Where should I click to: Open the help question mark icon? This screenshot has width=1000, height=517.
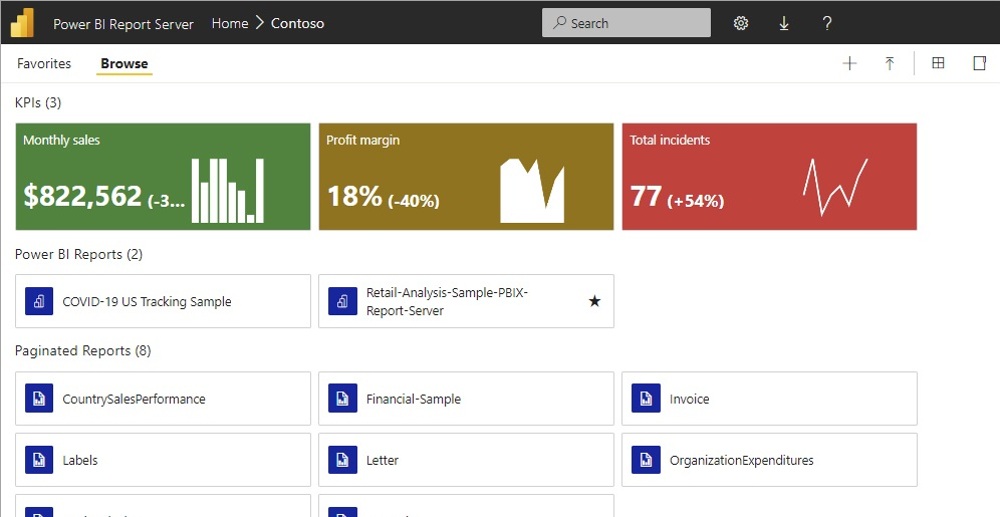[x=827, y=23]
